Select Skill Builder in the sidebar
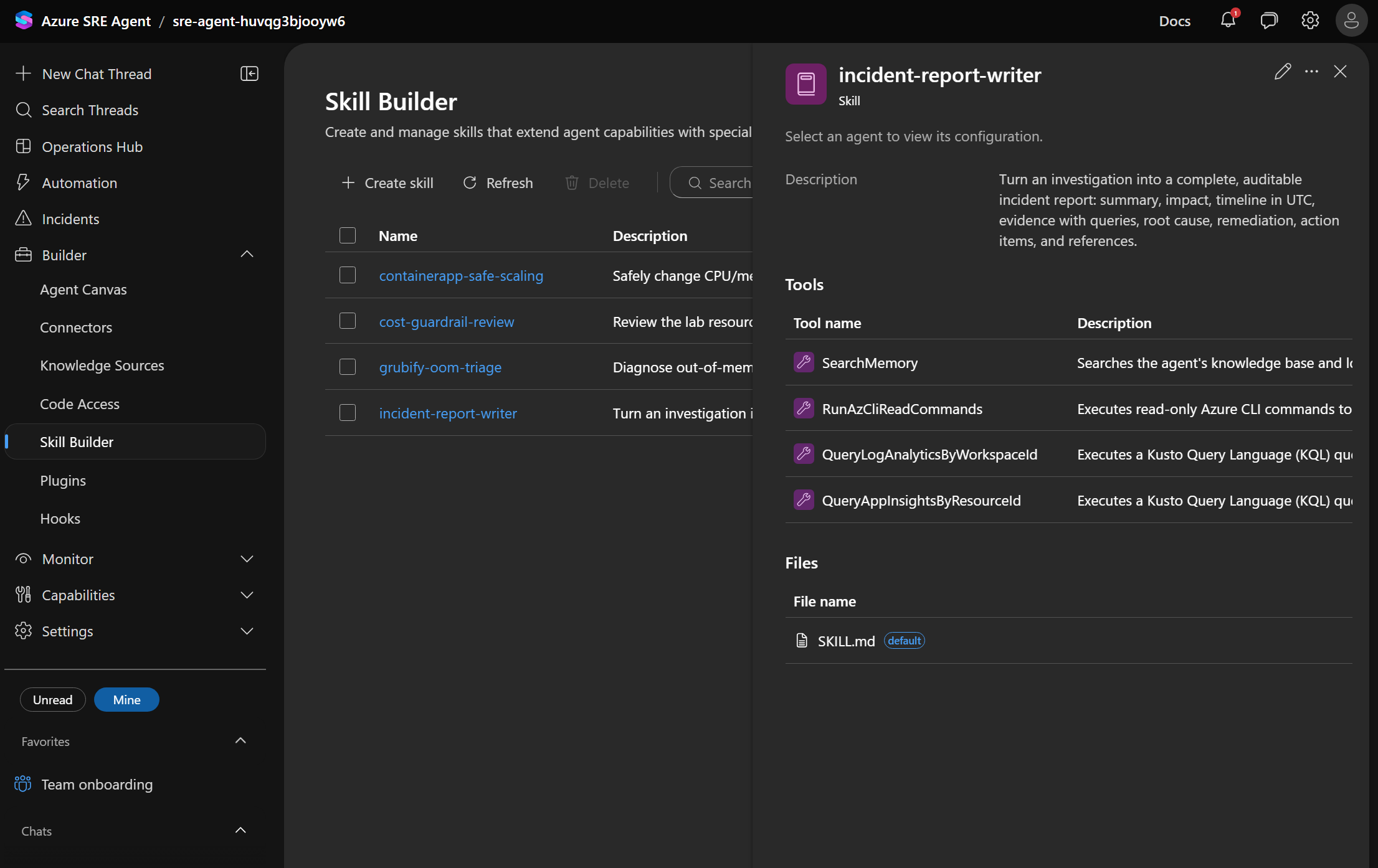 135,441
